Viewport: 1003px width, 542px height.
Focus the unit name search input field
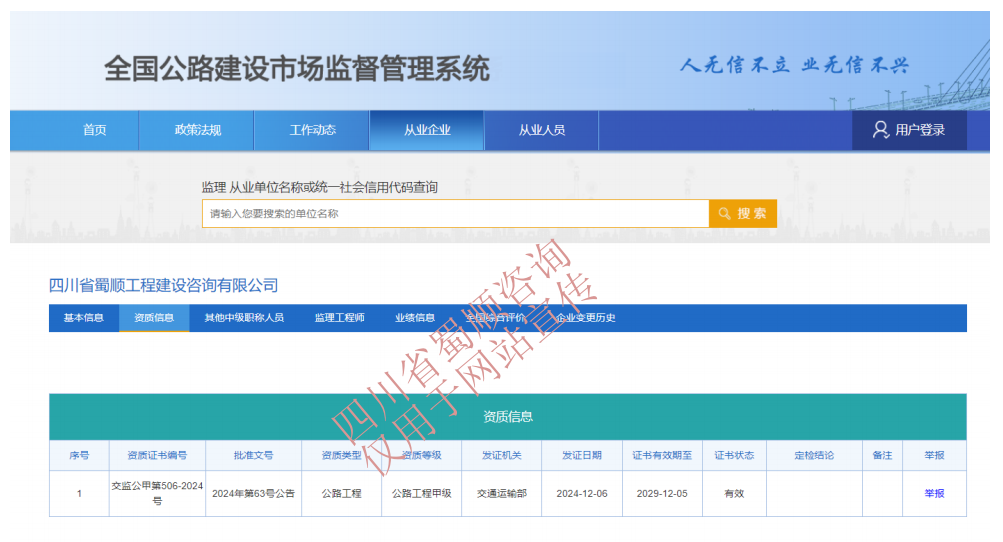[x=455, y=214]
